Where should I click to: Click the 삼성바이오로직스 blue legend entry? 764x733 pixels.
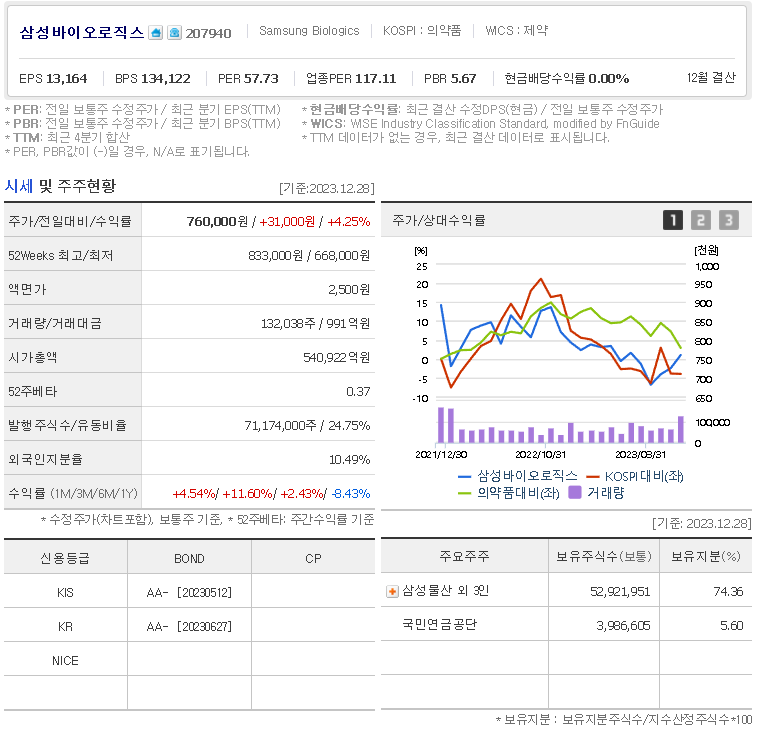pos(517,476)
